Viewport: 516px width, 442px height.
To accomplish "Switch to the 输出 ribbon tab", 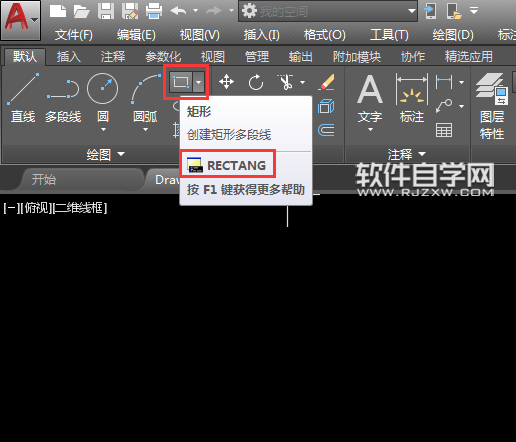I will pos(301,57).
